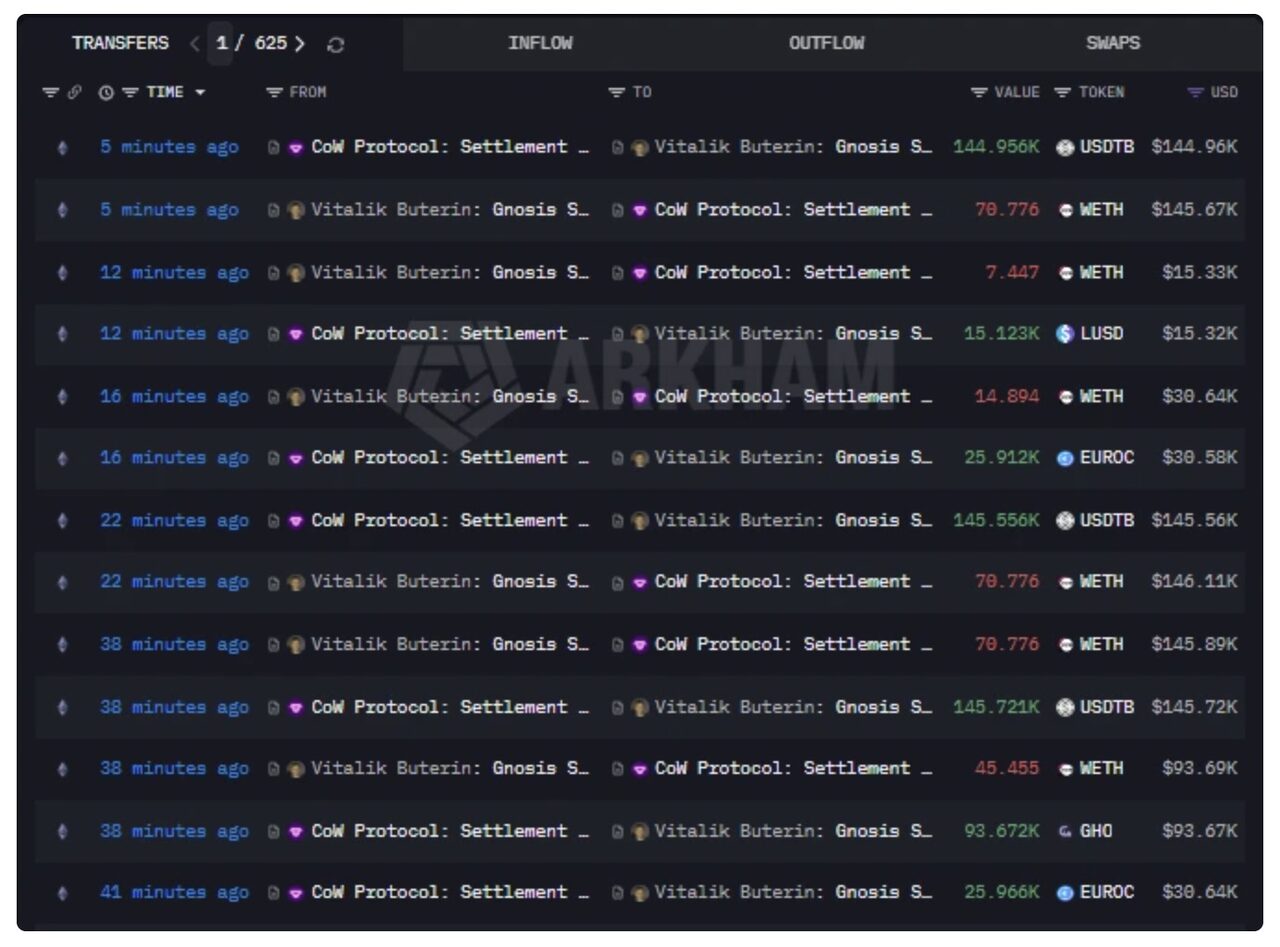Click the LUSD token icon
Screen dimensions: 1280x947
[x=1065, y=334]
